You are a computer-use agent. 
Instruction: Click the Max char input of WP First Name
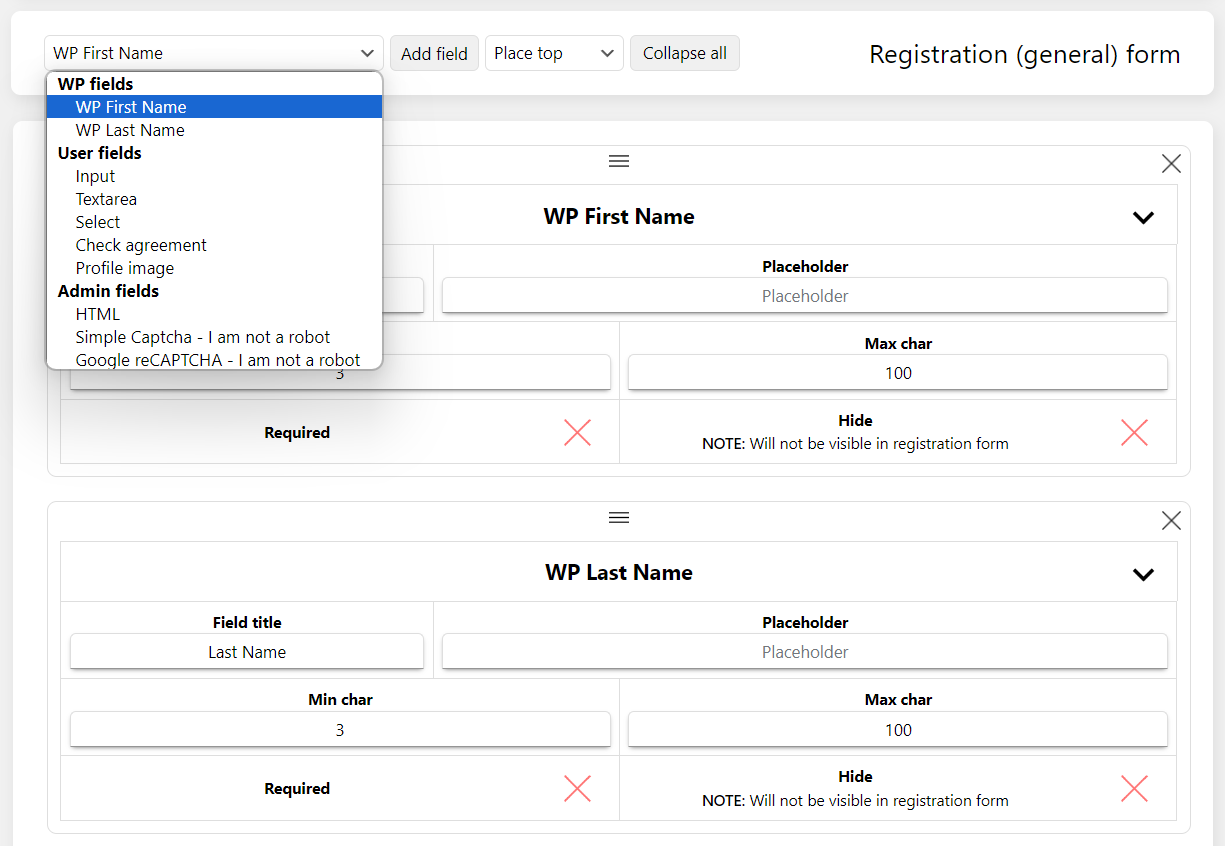[898, 373]
